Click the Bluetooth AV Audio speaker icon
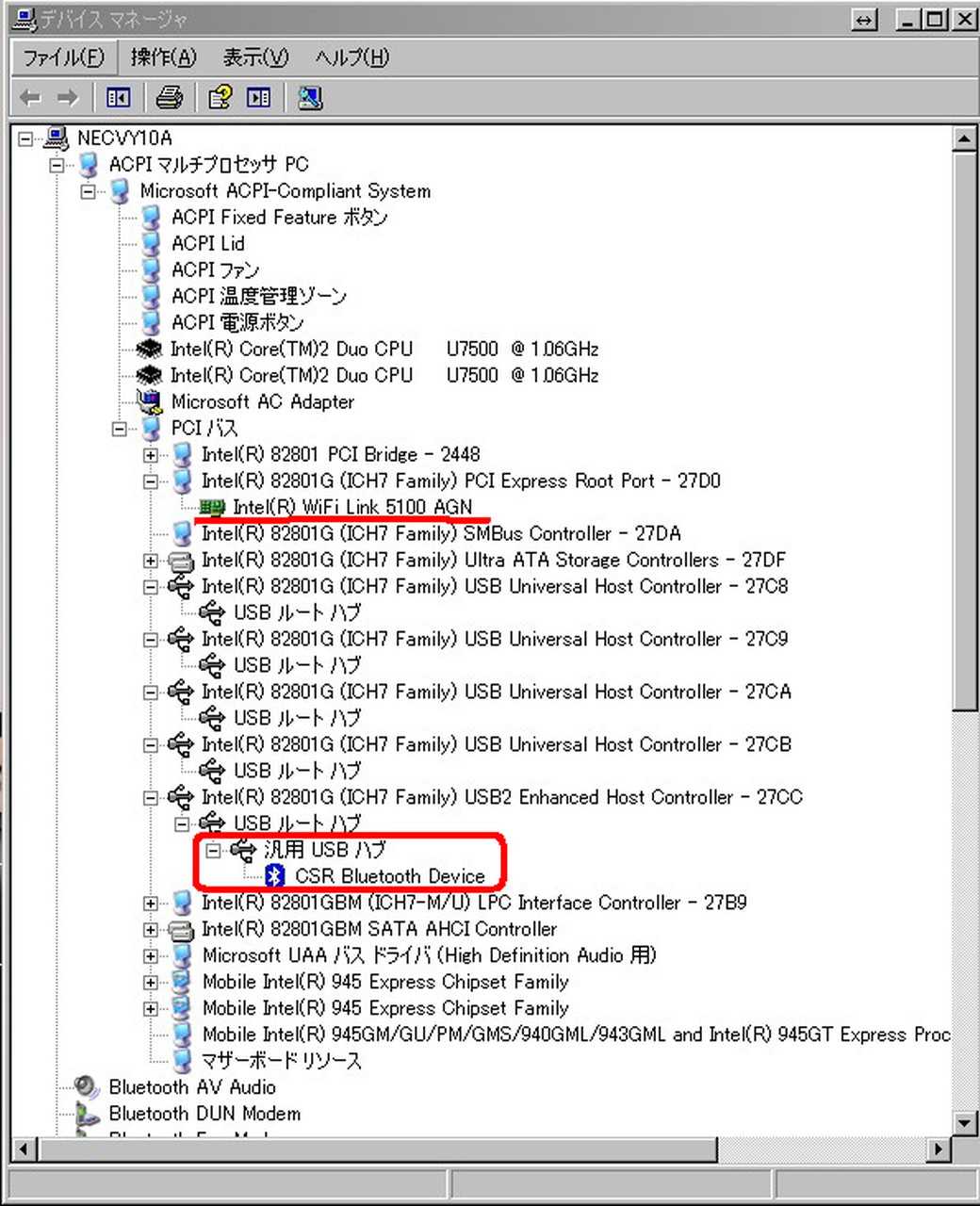980x1206 pixels. click(x=87, y=1087)
